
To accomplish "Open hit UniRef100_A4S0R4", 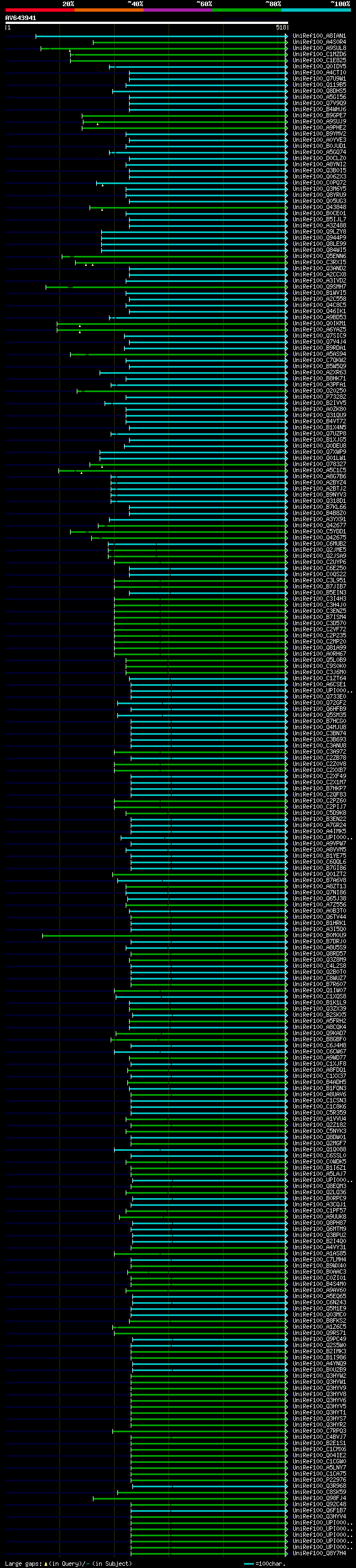I will pos(319,42).
